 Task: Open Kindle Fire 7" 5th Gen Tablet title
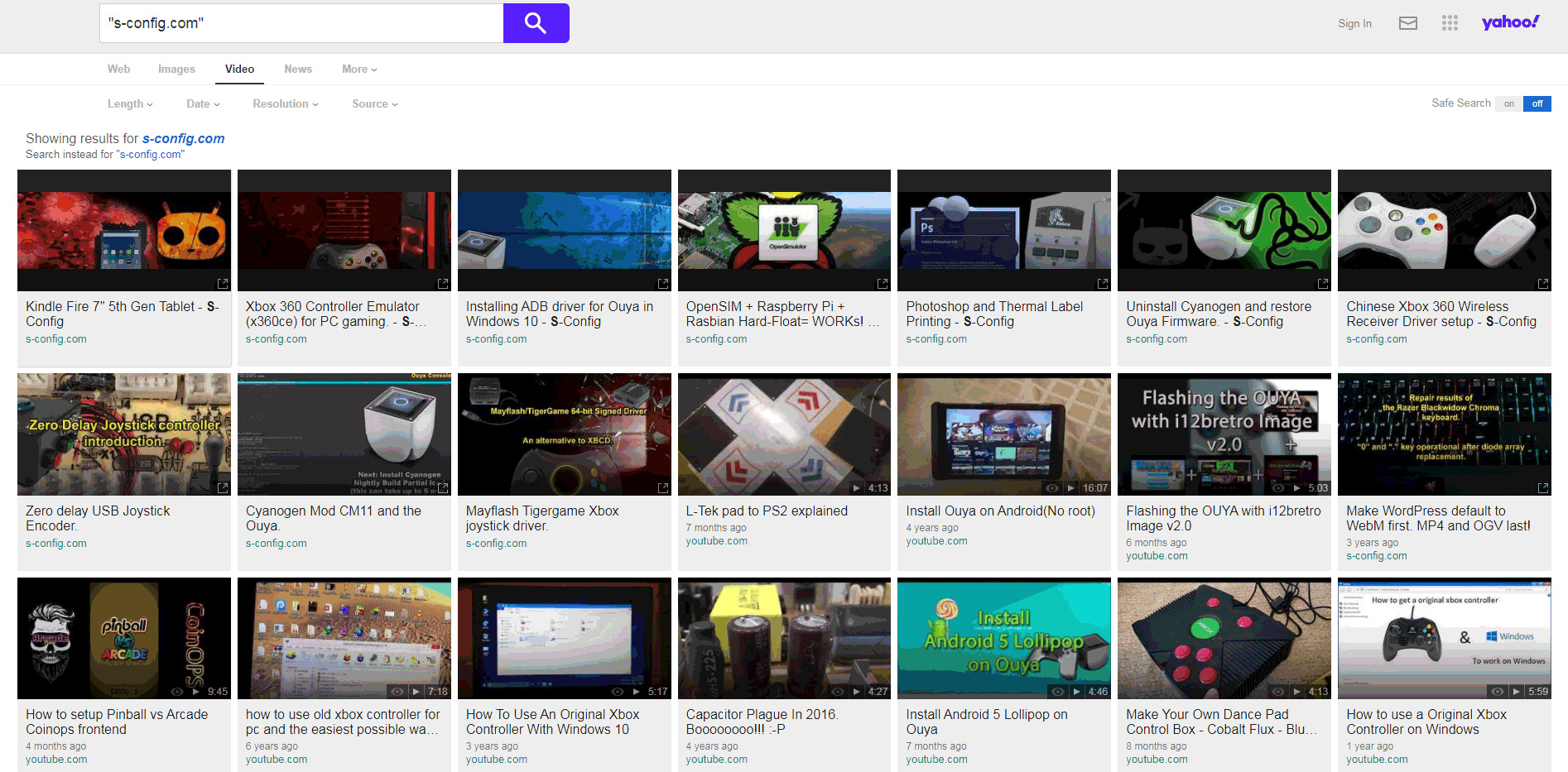point(123,314)
